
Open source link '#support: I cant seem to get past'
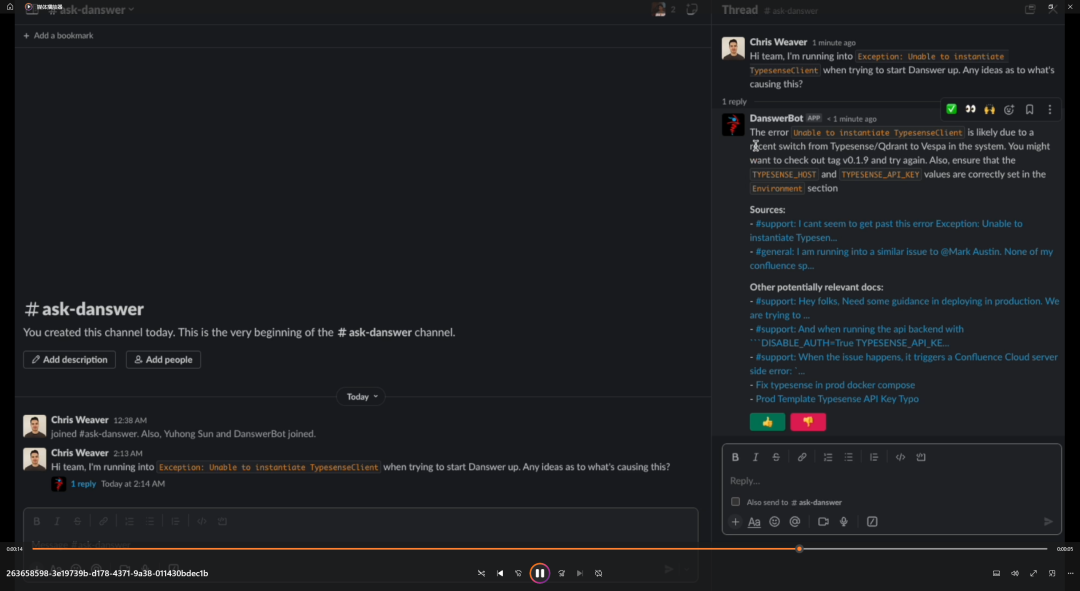886,230
